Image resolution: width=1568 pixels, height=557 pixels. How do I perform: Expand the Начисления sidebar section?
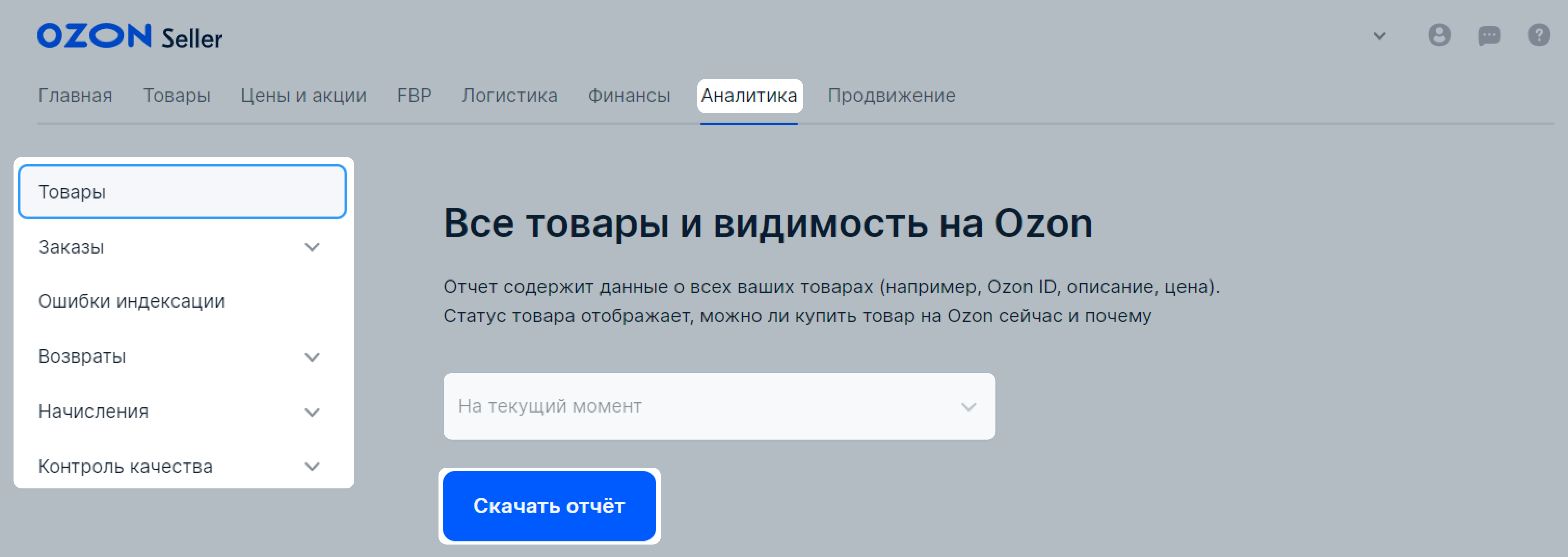coord(312,412)
